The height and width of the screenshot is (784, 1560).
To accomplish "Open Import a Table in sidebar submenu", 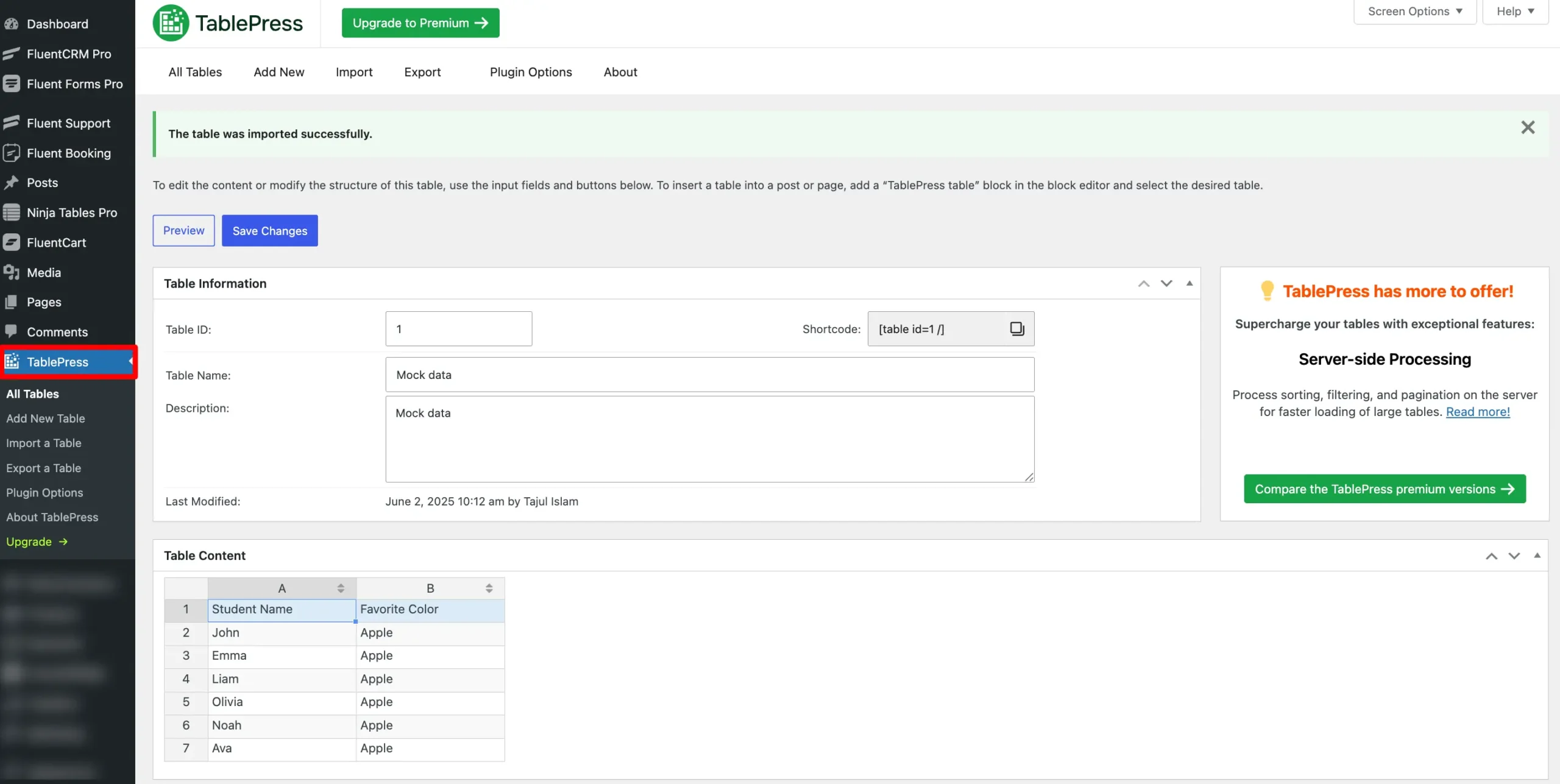I will click(x=44, y=443).
